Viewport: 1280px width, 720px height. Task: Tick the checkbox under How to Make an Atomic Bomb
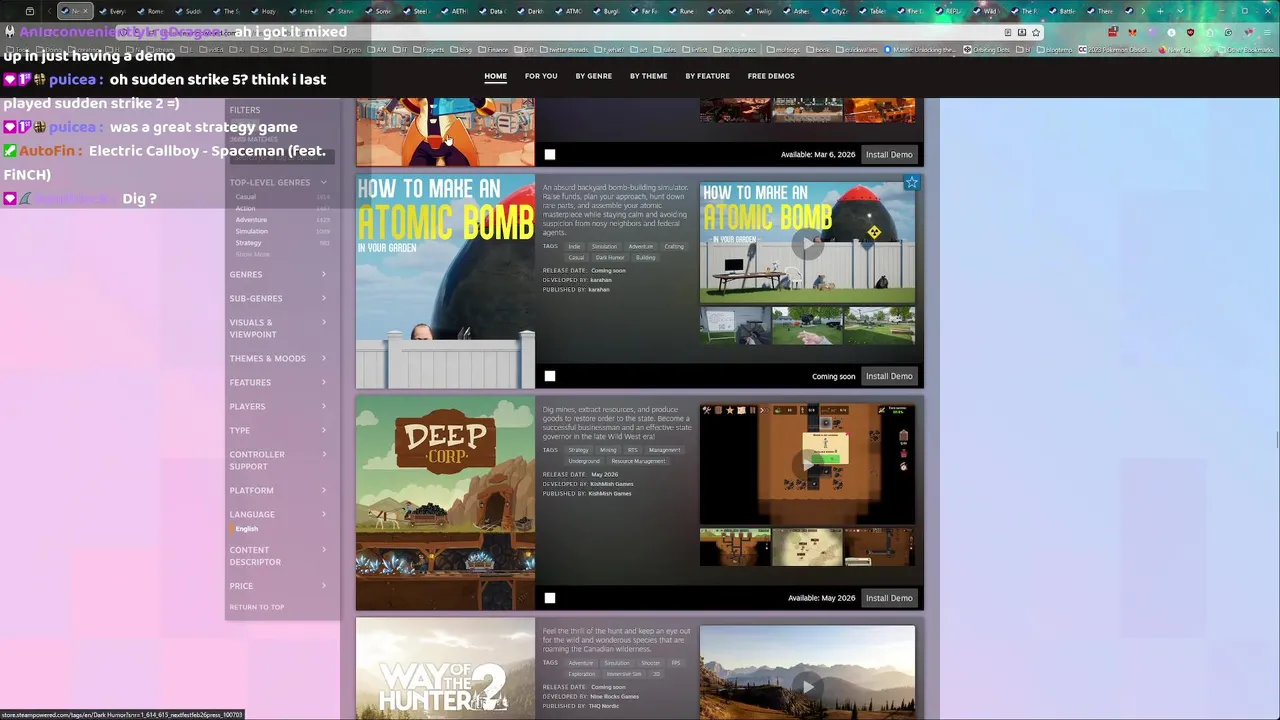point(550,376)
